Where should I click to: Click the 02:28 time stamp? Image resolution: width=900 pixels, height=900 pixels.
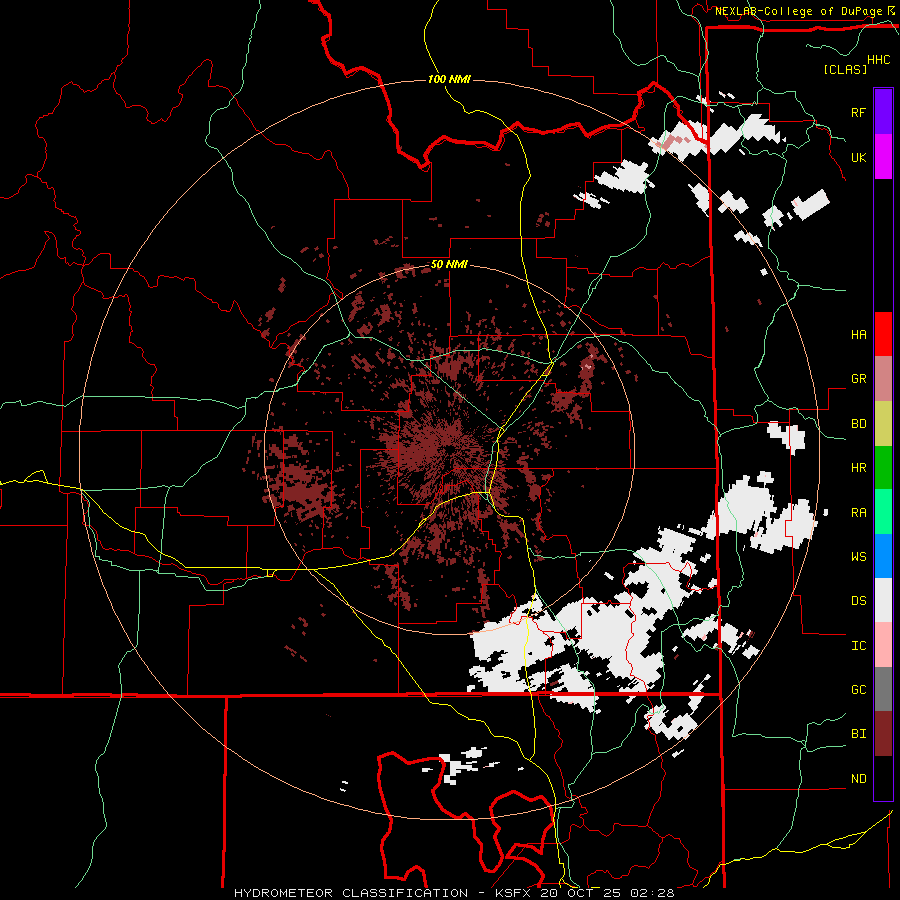point(652,893)
